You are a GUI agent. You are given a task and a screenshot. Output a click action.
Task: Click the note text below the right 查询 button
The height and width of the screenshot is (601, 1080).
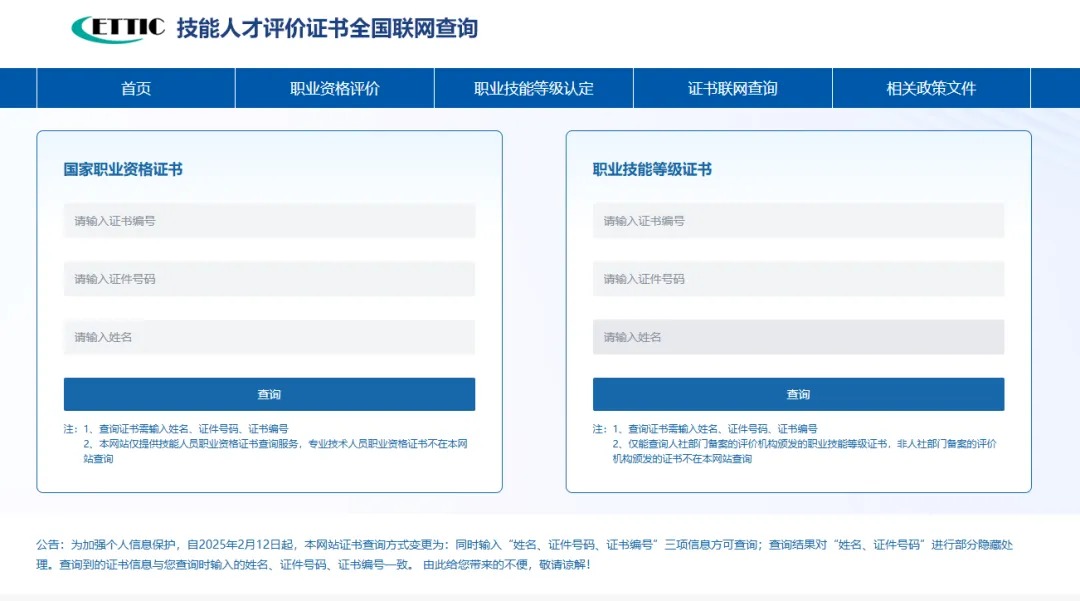[797, 444]
